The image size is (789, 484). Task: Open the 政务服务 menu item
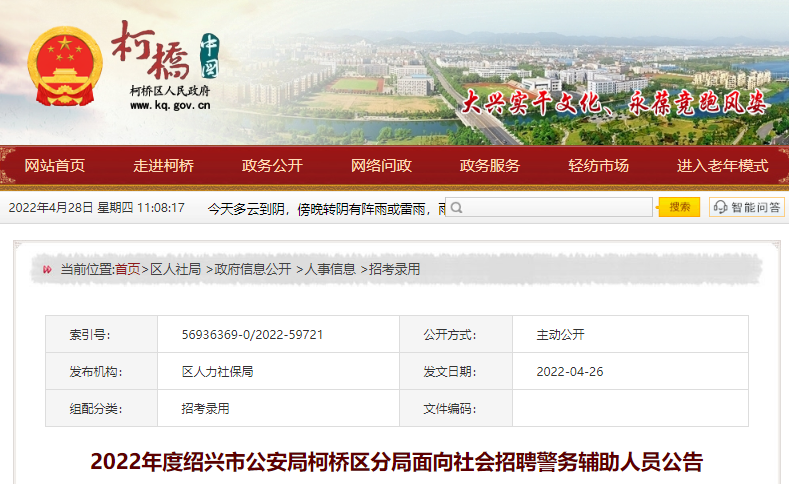[x=490, y=166]
